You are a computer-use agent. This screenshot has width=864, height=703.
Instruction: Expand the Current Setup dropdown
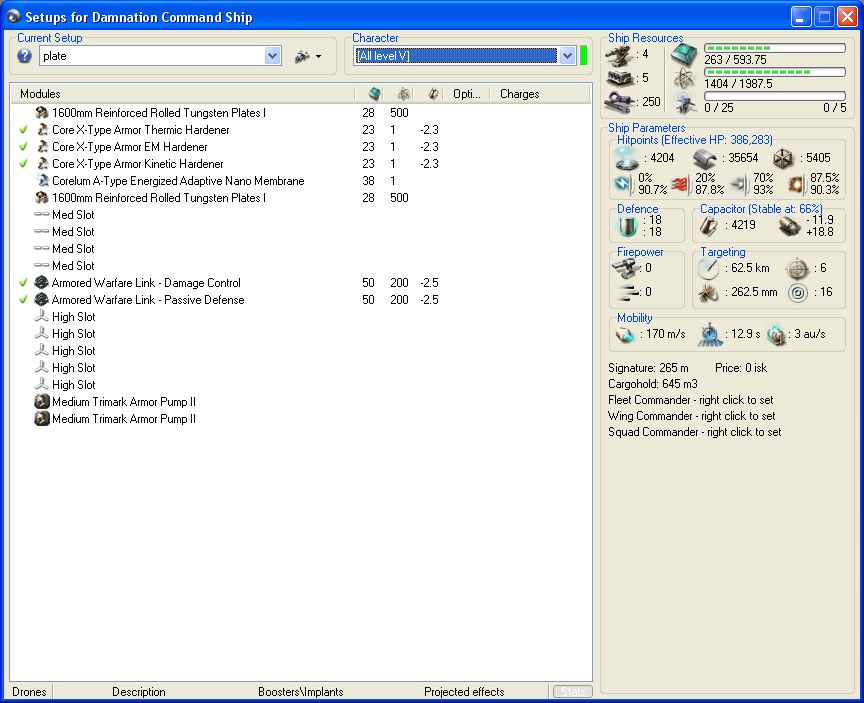click(x=272, y=56)
